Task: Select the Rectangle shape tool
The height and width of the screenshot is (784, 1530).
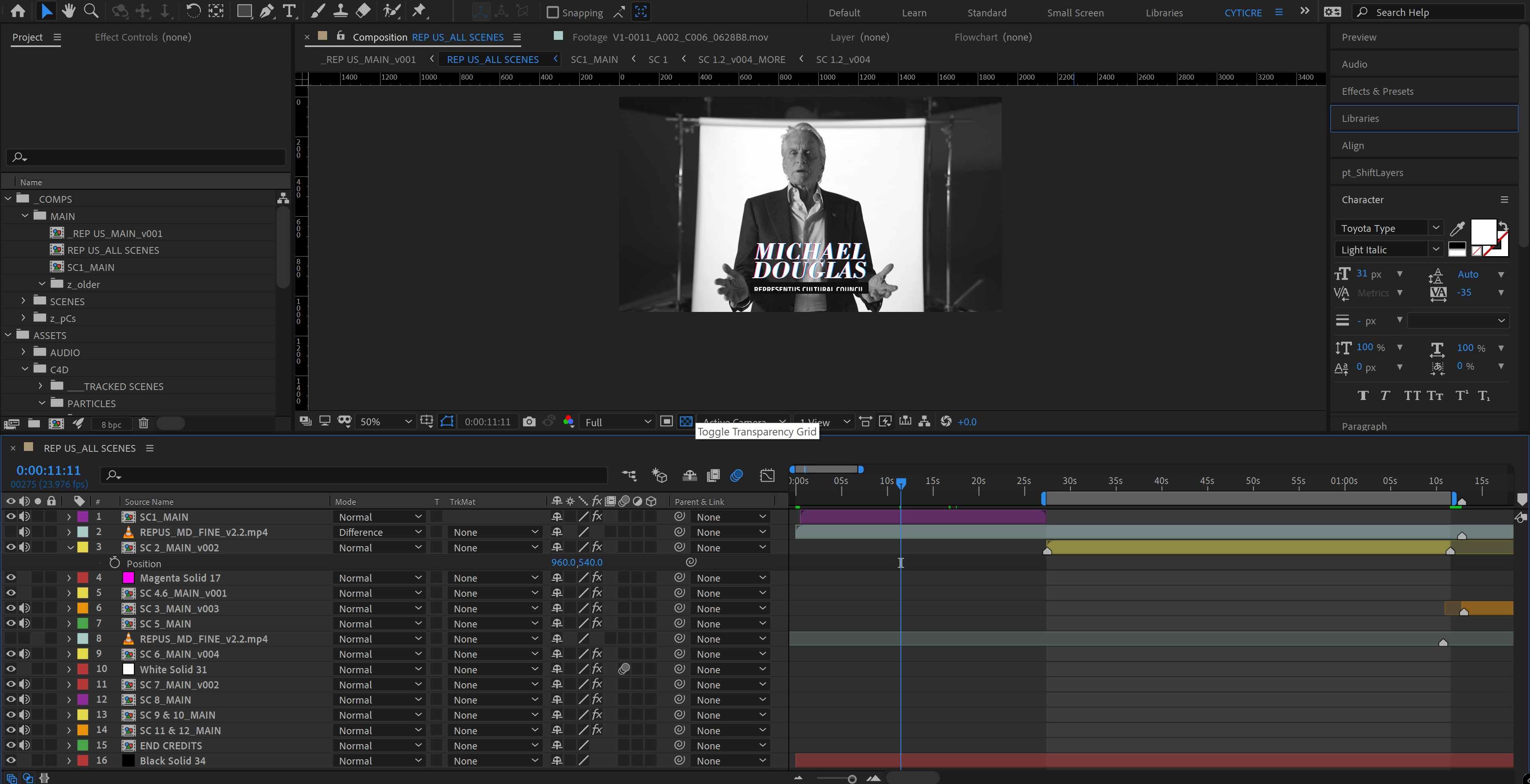Action: click(x=244, y=11)
